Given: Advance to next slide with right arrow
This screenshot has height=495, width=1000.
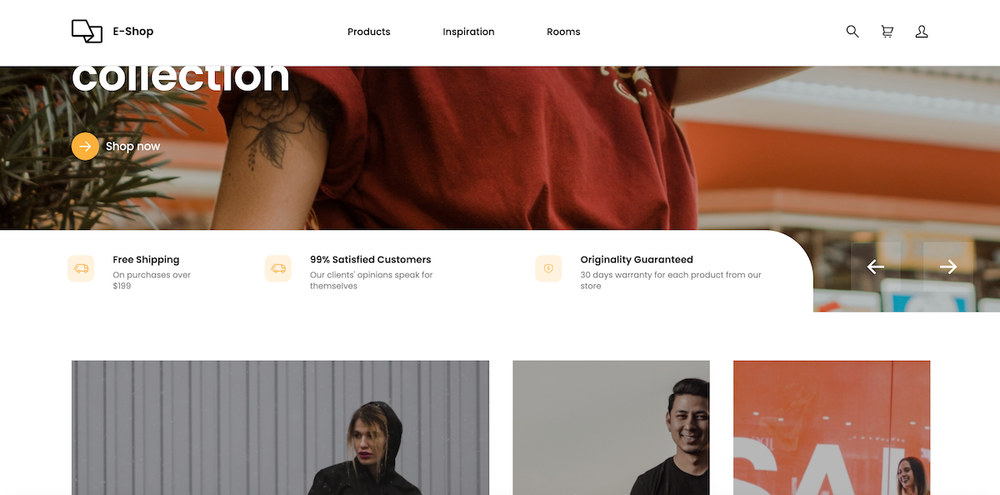Looking at the screenshot, I should 948,267.
